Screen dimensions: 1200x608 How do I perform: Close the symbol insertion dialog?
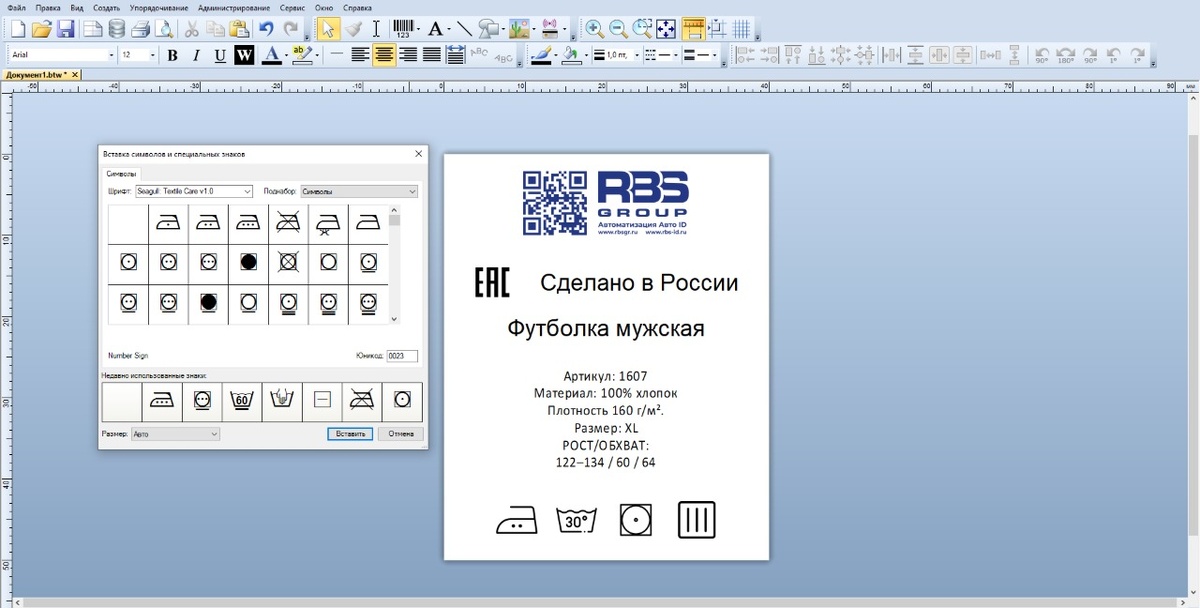[x=418, y=154]
